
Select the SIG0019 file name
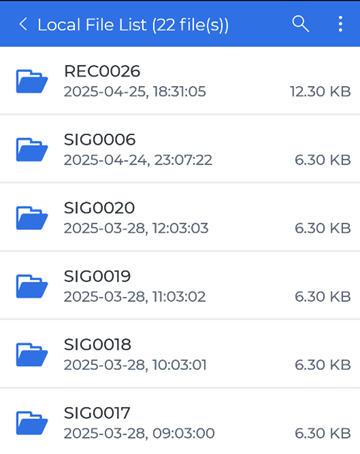[x=97, y=276]
